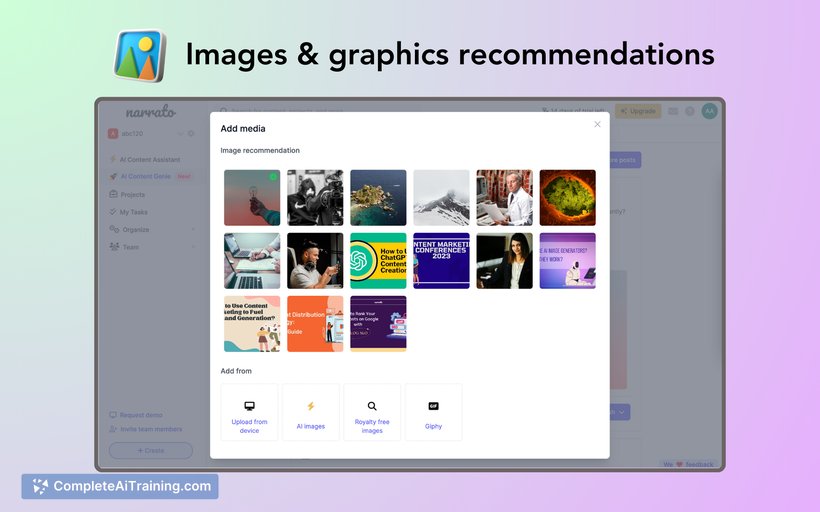Click the Team people icon
The height and width of the screenshot is (512, 820).
pyautogui.click(x=114, y=247)
